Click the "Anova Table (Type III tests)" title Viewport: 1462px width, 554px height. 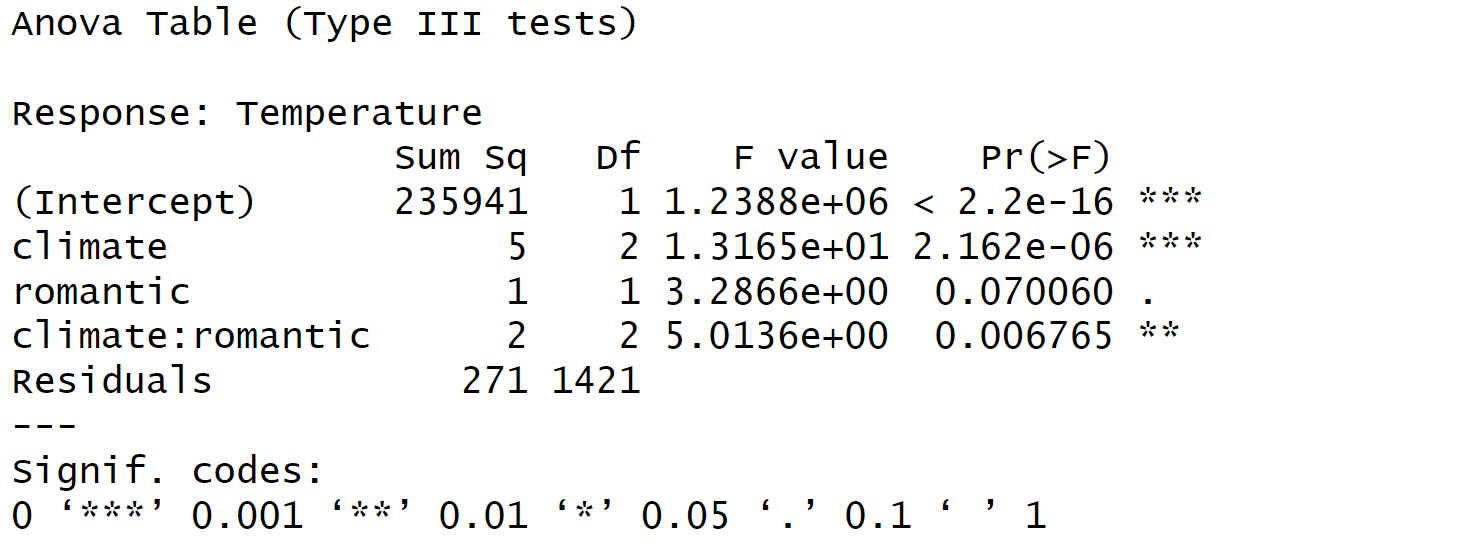click(324, 23)
